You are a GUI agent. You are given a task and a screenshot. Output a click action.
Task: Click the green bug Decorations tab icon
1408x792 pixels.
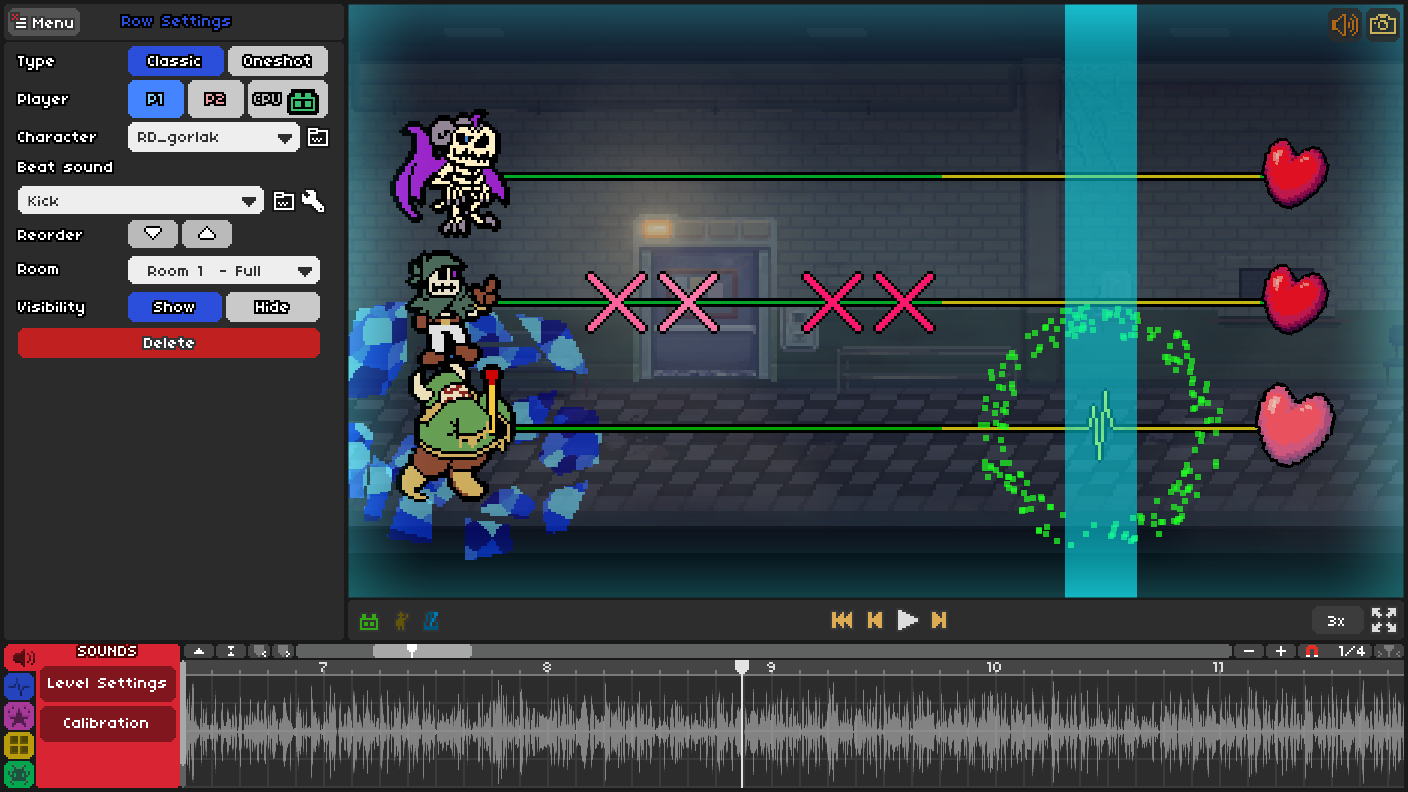19,774
